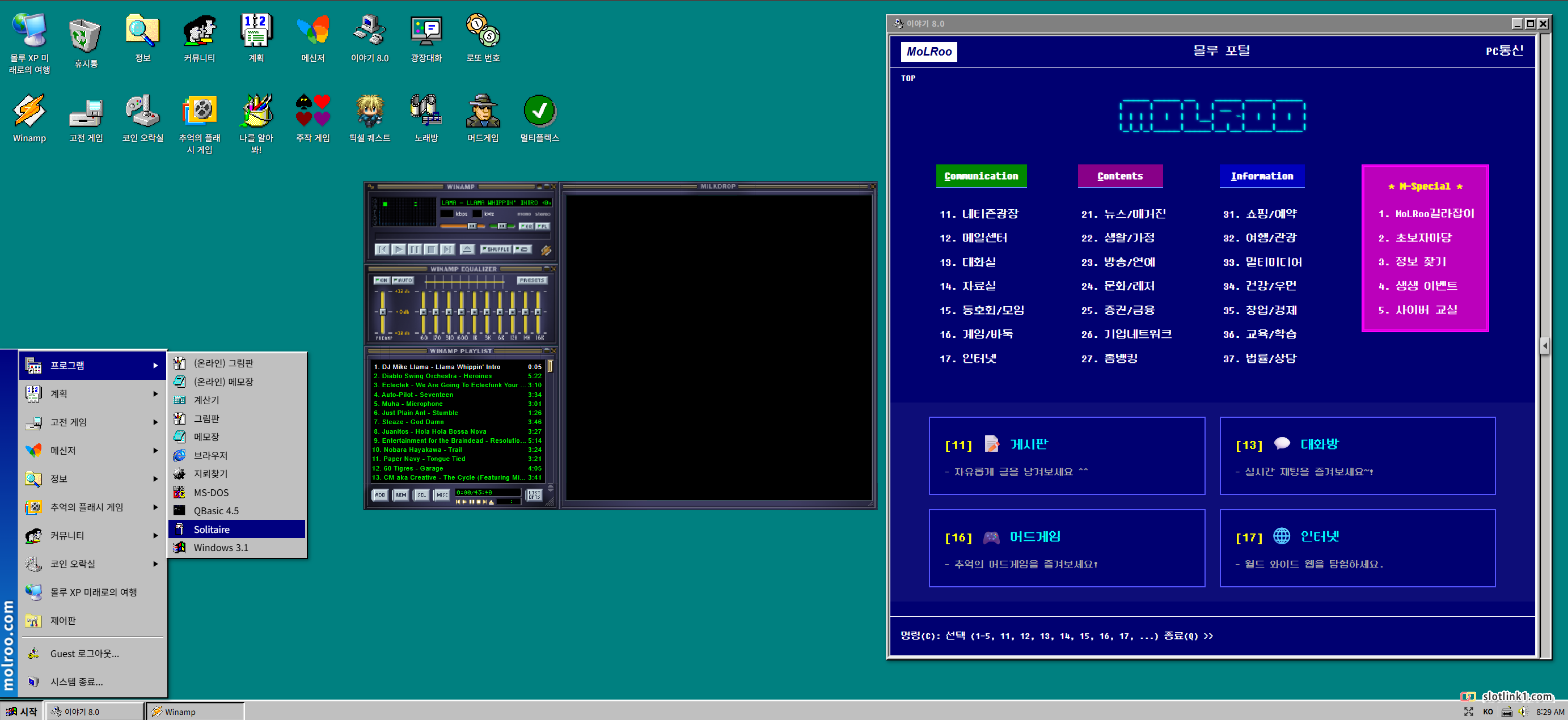Open the playlist SEL menu button

tap(421, 495)
